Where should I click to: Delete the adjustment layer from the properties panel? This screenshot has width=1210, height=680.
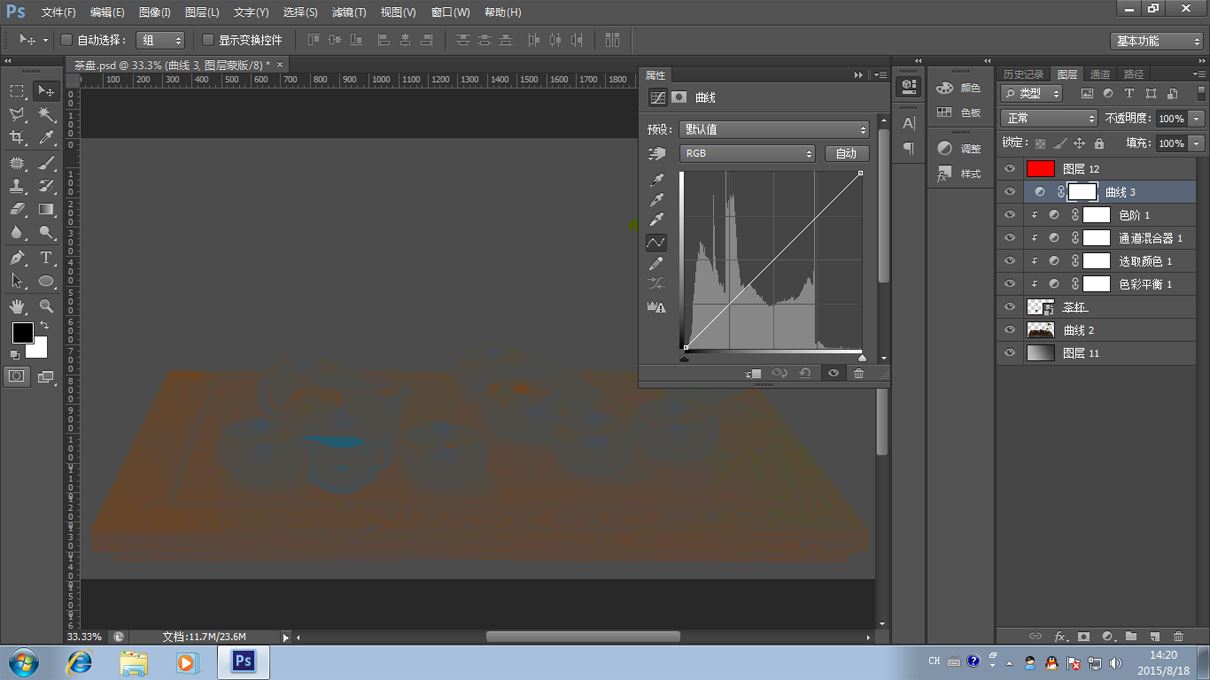pos(858,373)
